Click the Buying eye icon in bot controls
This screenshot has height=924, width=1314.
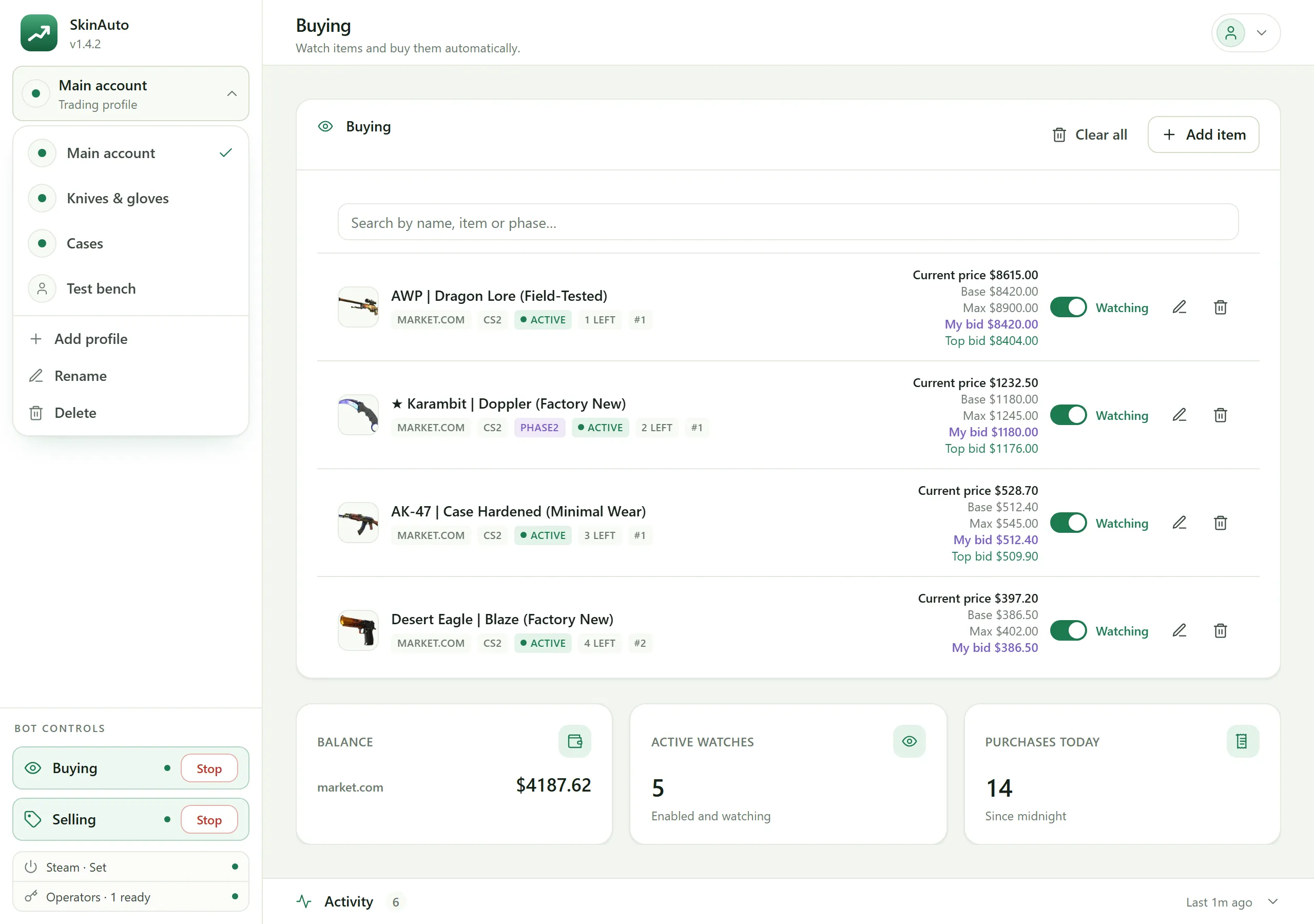(33, 768)
